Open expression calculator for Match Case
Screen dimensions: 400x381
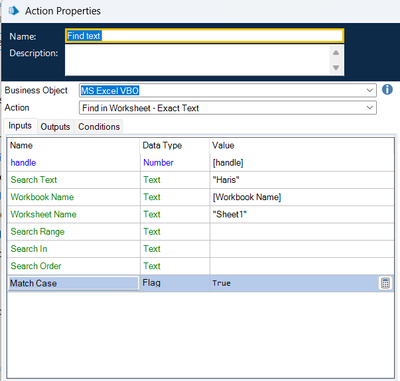385,283
